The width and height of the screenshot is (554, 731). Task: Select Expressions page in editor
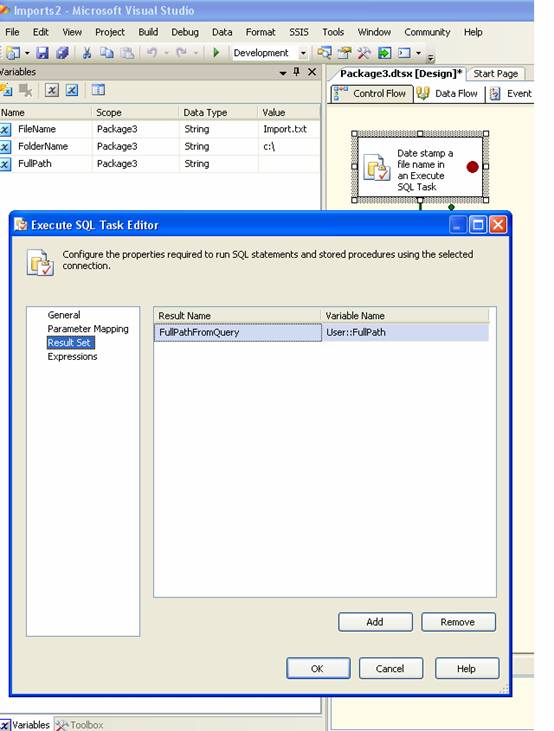coord(72,357)
